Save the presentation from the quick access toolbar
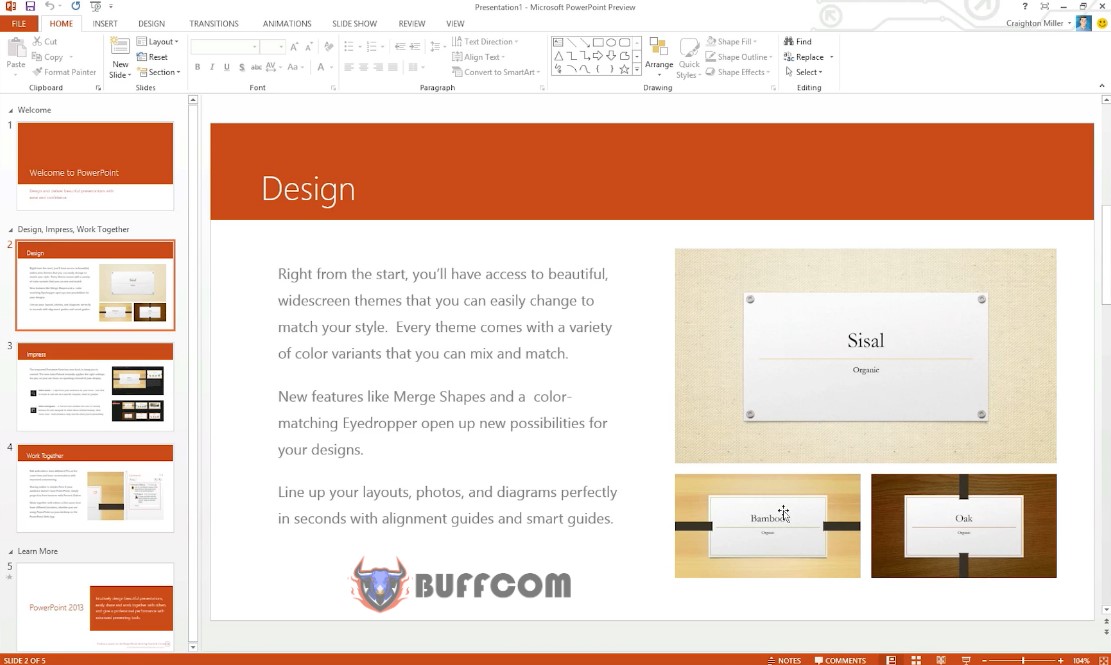1111x665 pixels. [30, 6]
